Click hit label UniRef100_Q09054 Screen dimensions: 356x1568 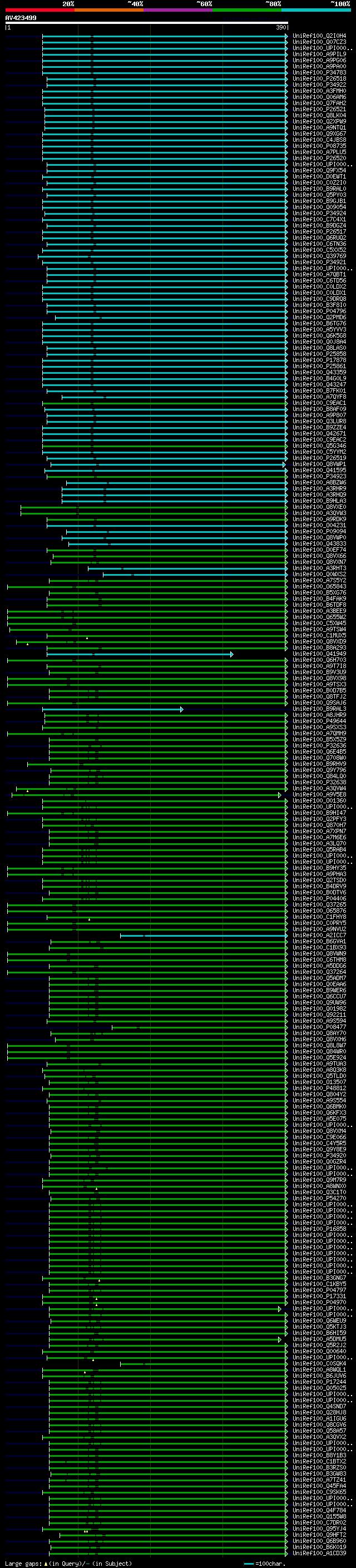click(x=319, y=207)
